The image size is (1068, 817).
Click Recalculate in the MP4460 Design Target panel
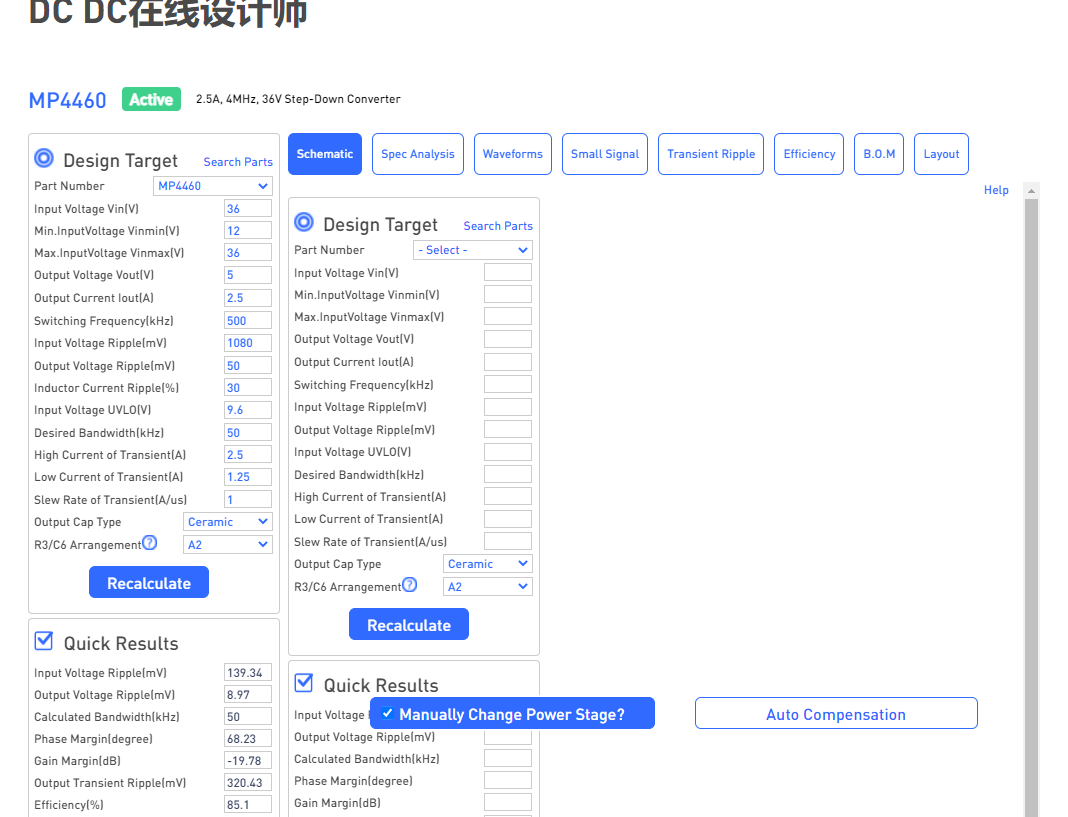(x=149, y=583)
